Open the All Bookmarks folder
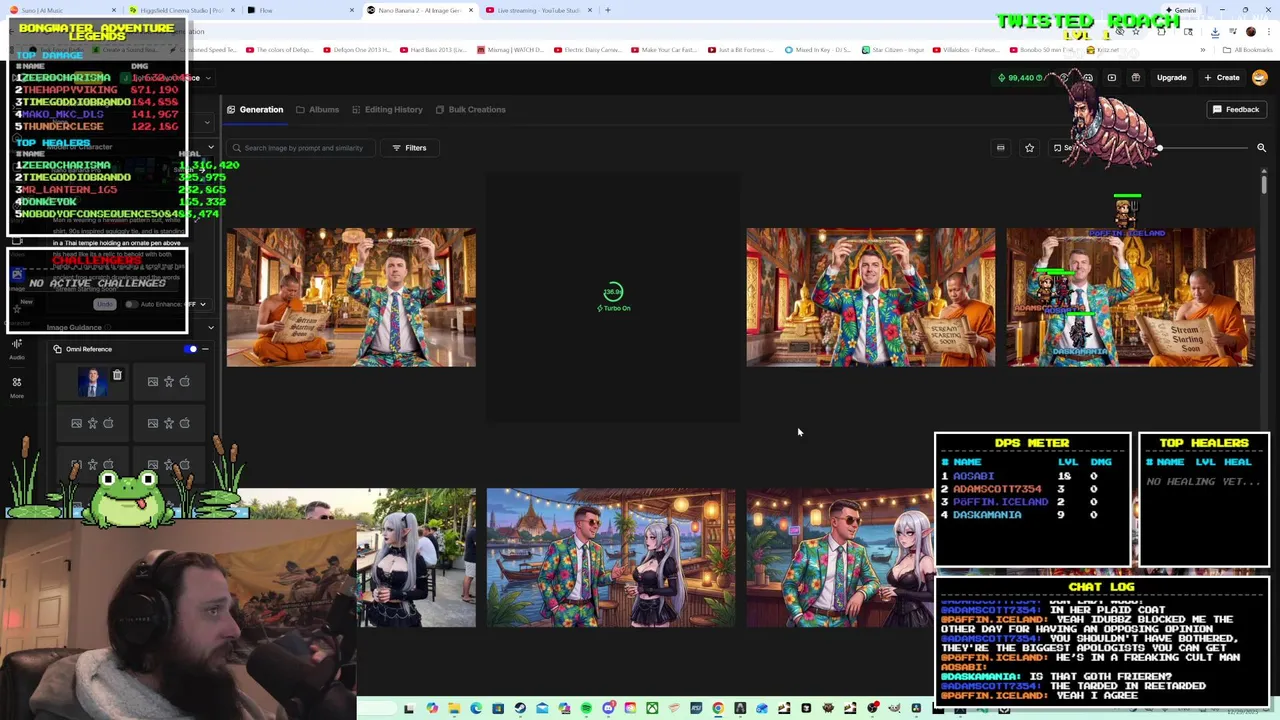This screenshot has height=720, width=1280. point(1248,49)
